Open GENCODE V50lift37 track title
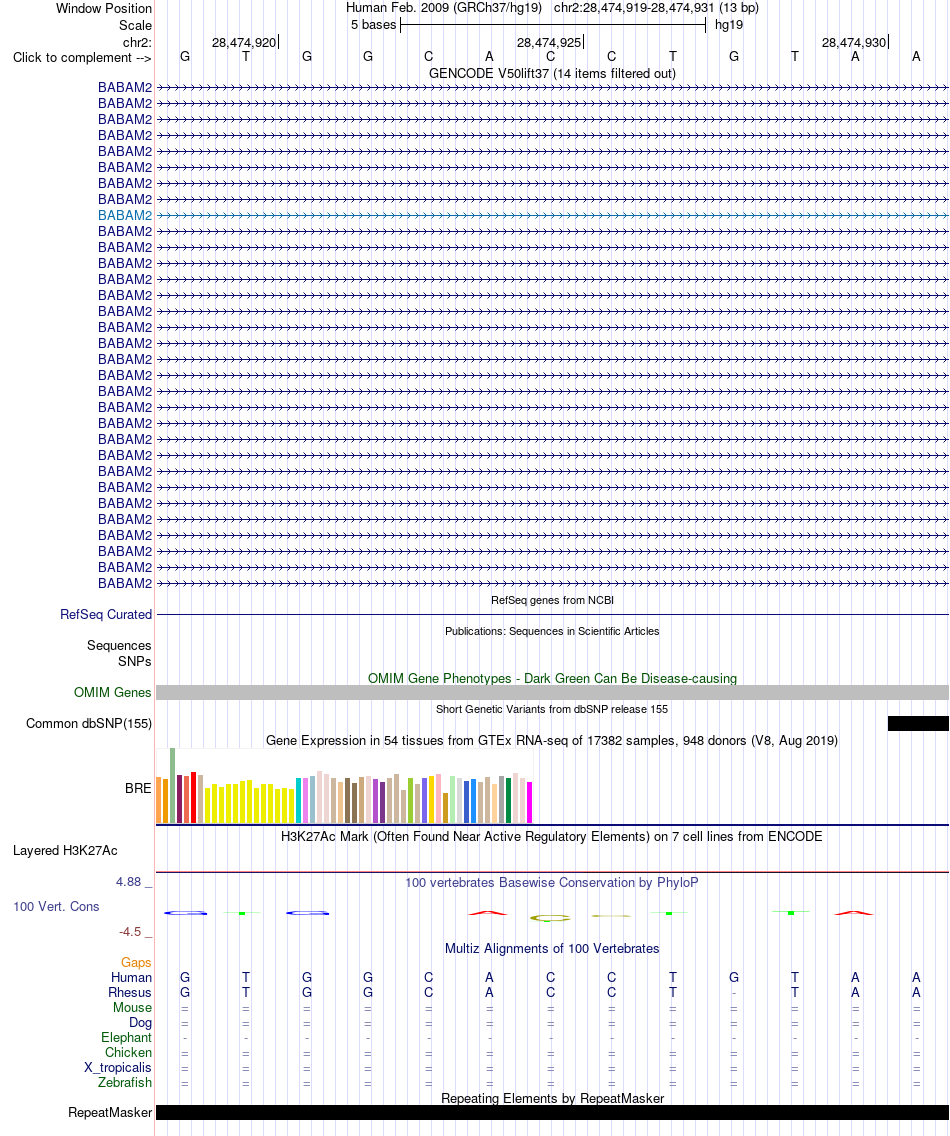This screenshot has height=1136, width=950. (x=552, y=73)
